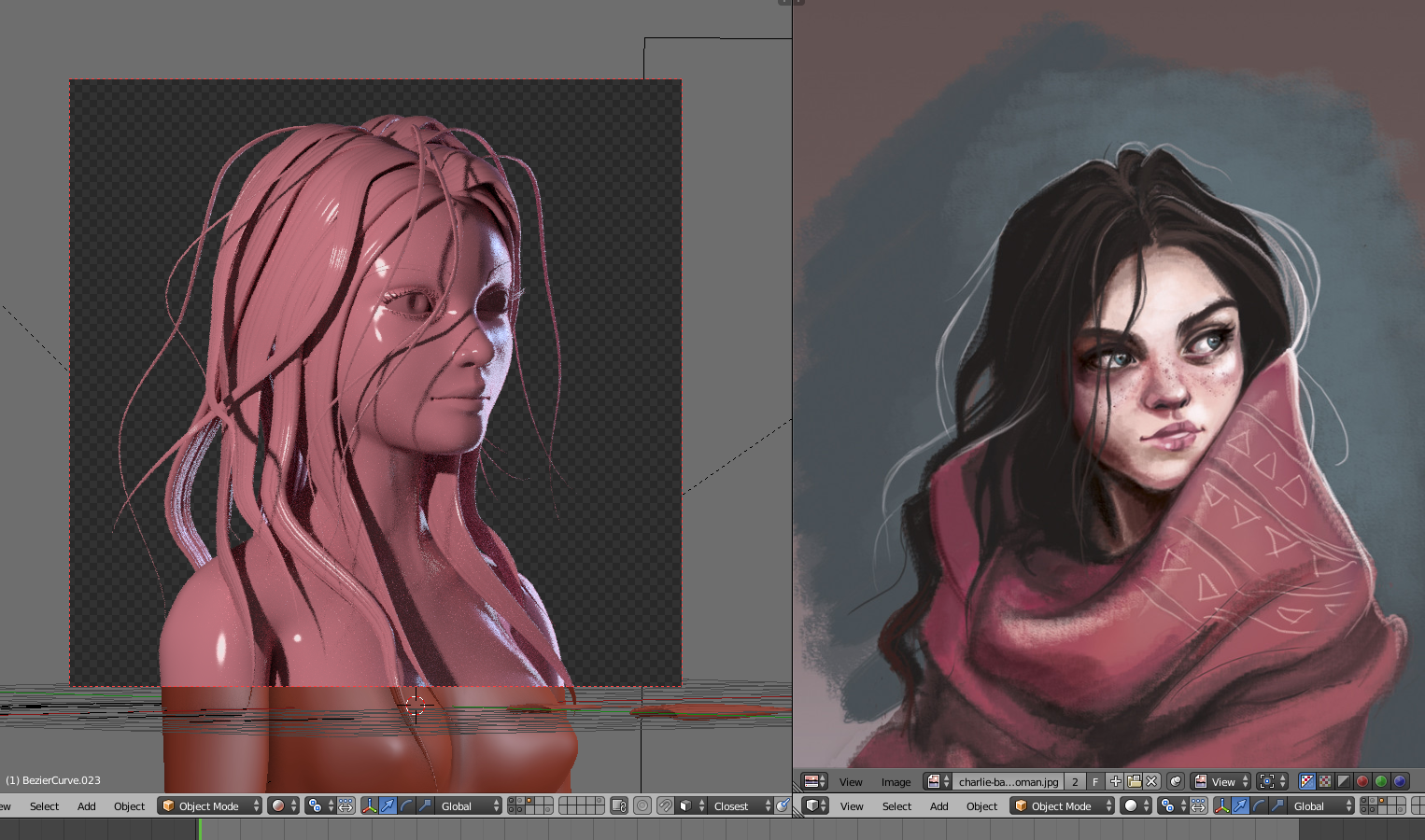Viewport: 1425px width, 840px height.
Task: Open Image menu in image editor
Action: pyautogui.click(x=896, y=781)
